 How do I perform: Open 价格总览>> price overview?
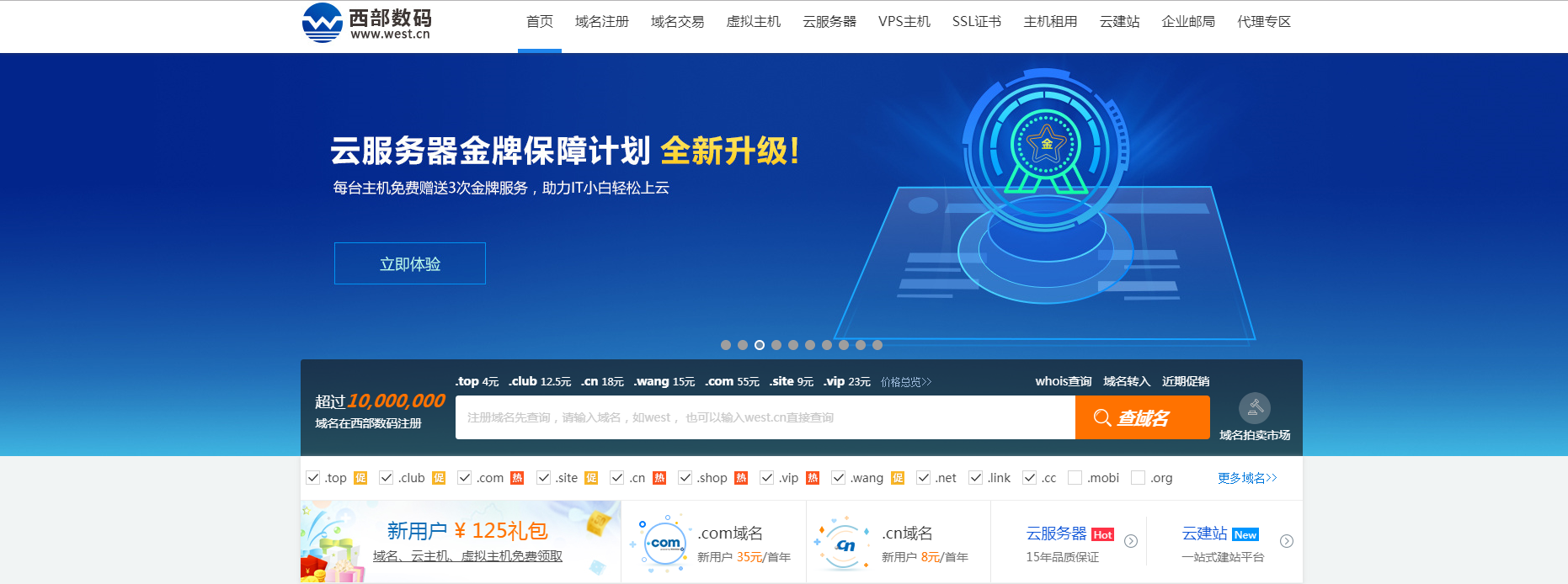point(906,382)
